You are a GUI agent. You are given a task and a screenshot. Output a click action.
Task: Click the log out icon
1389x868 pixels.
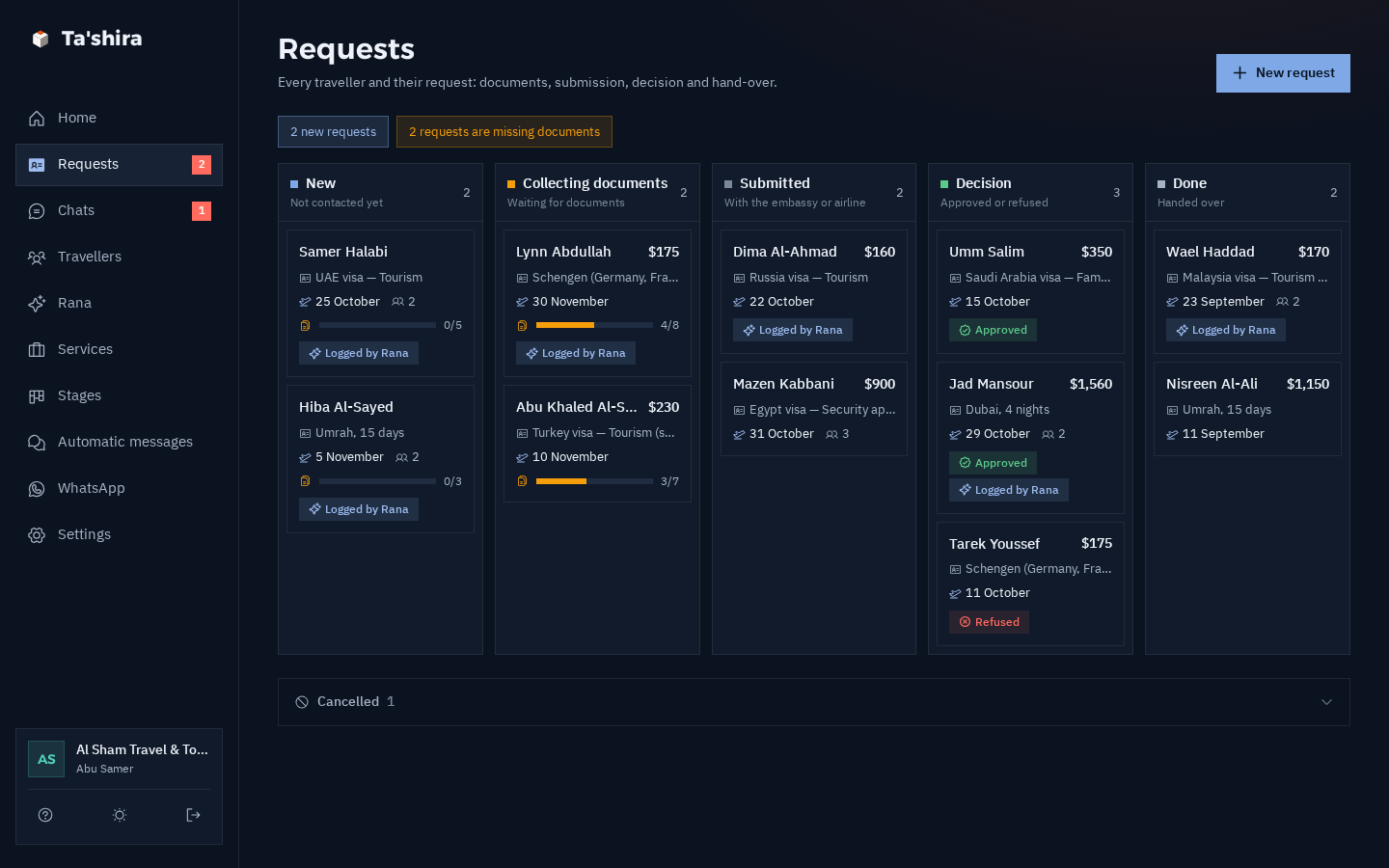193,815
